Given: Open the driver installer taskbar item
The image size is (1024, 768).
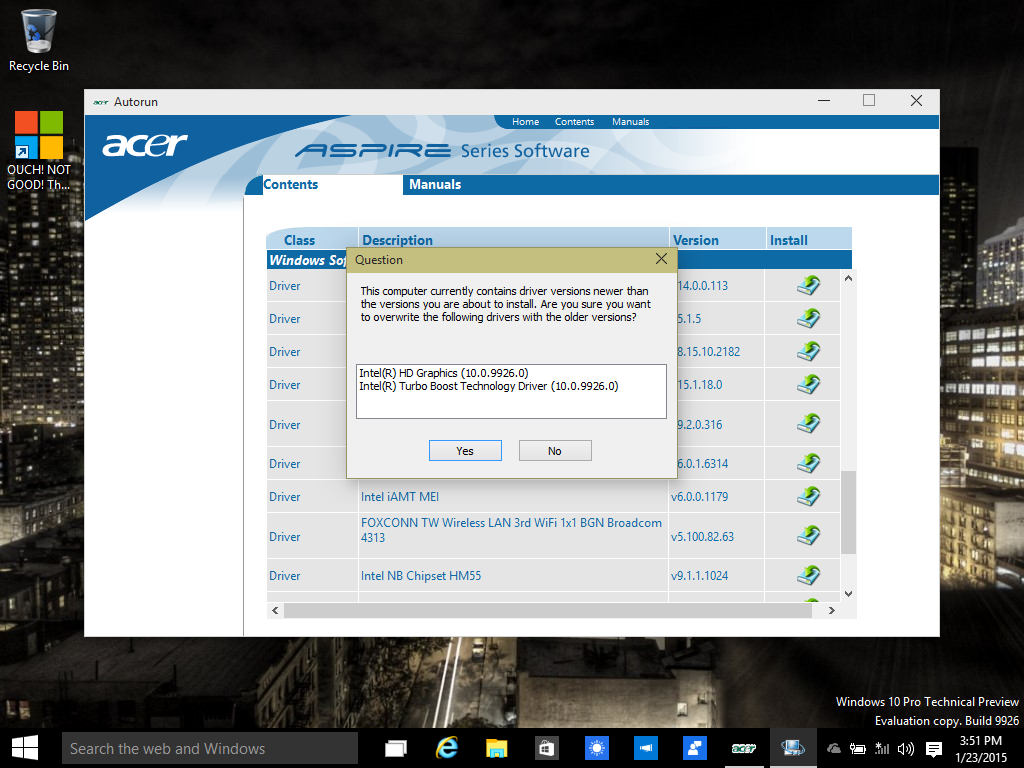Looking at the screenshot, I should [793, 748].
